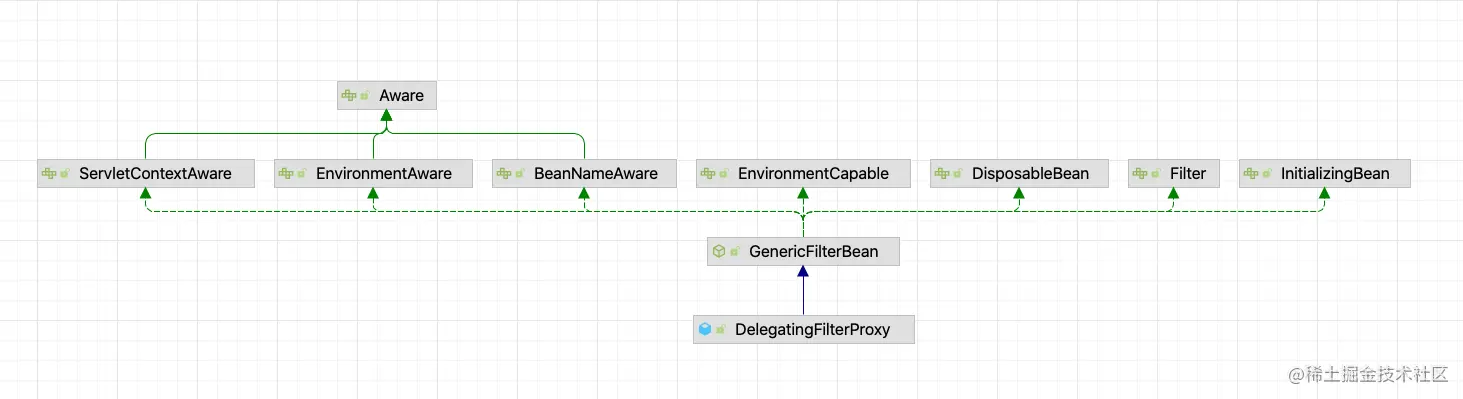
Task: Click the DelegatingFilterProxy class icon
Action: click(705, 329)
